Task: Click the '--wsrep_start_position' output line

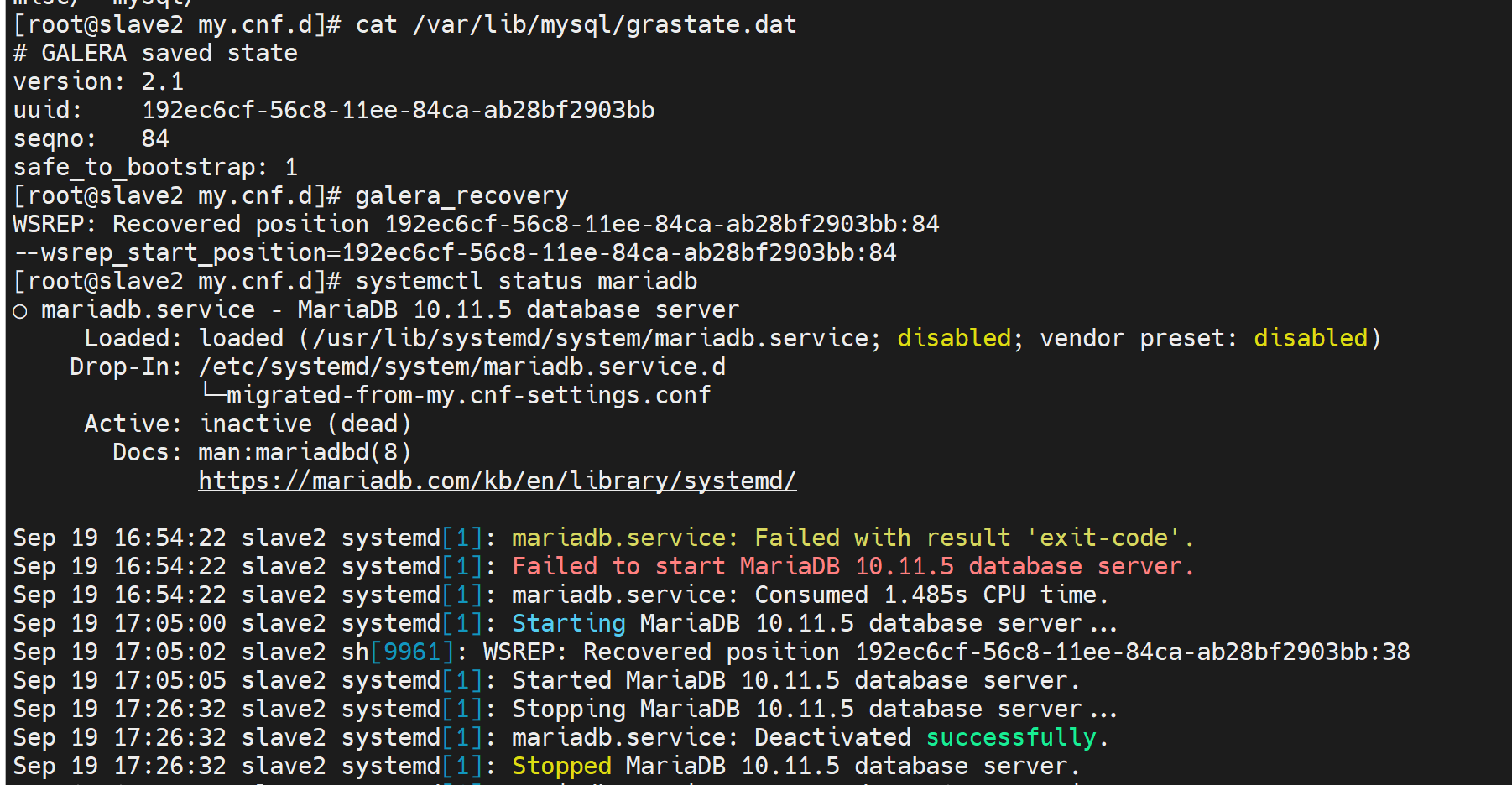Action: [x=455, y=252]
